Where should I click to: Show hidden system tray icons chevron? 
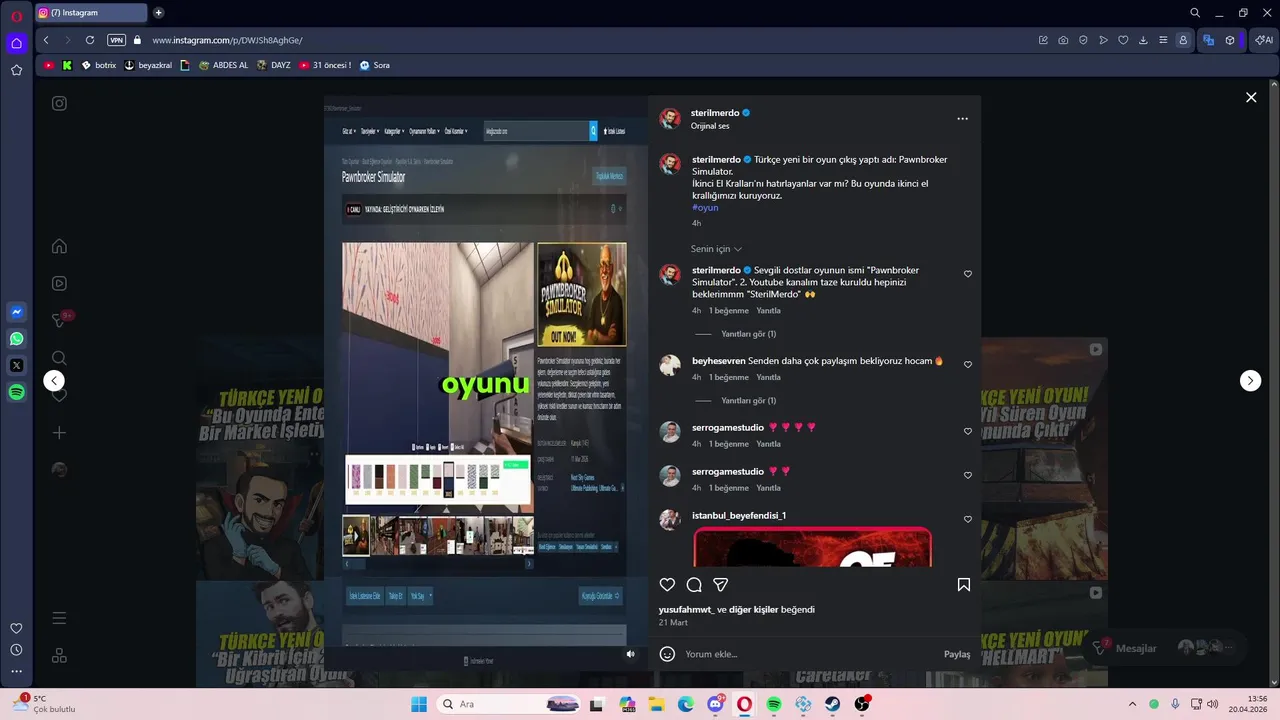tap(1132, 704)
